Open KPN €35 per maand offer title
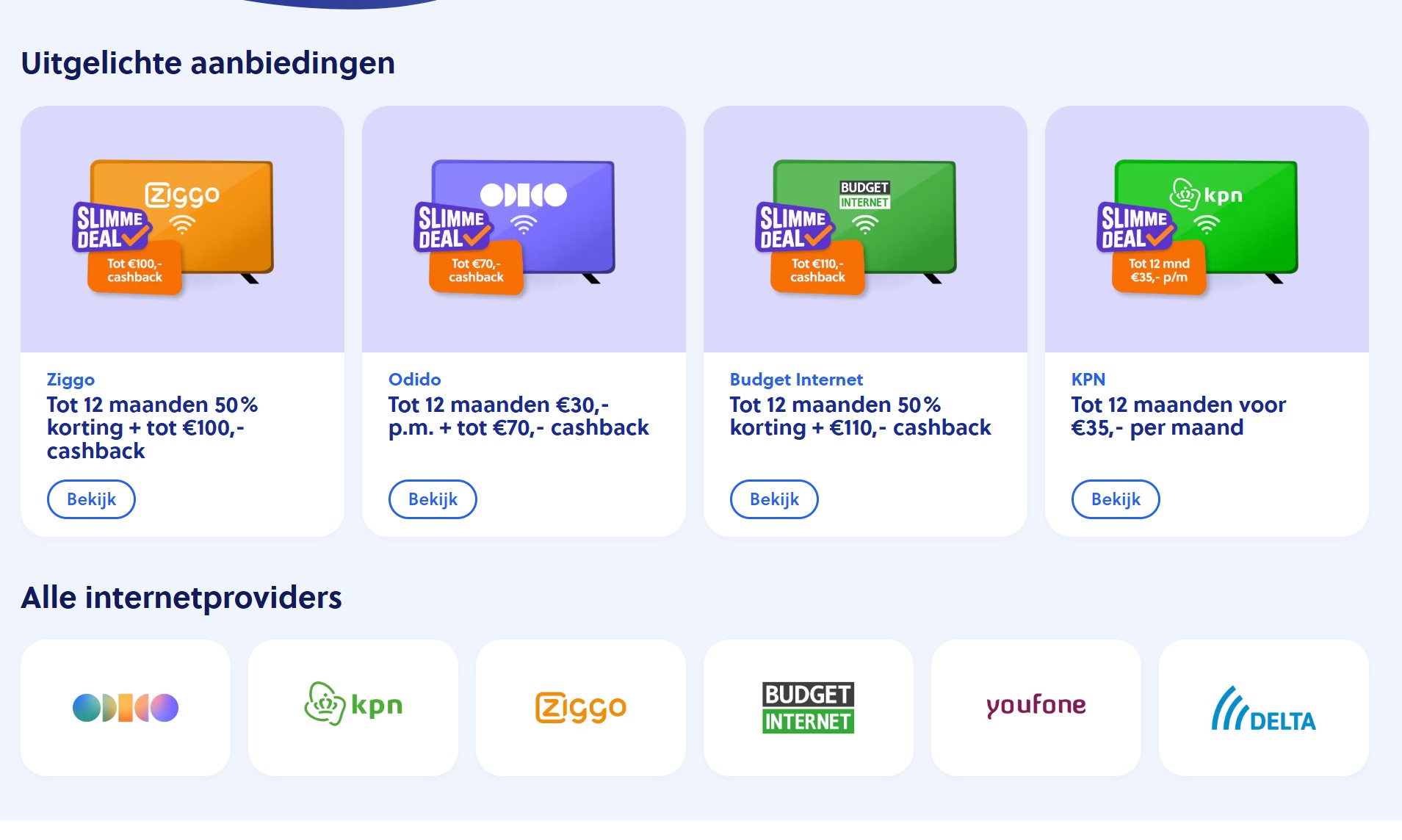1402x840 pixels. pos(1179,416)
